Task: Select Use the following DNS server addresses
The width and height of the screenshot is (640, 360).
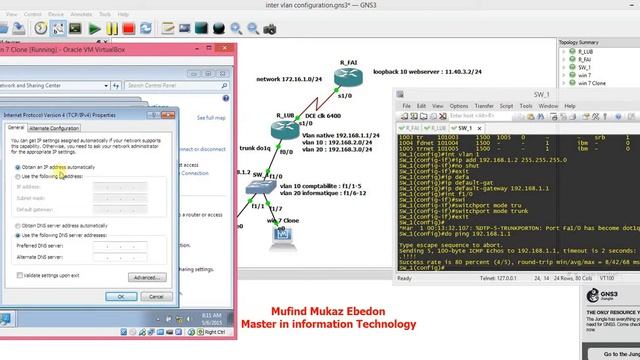Action: (x=18, y=236)
